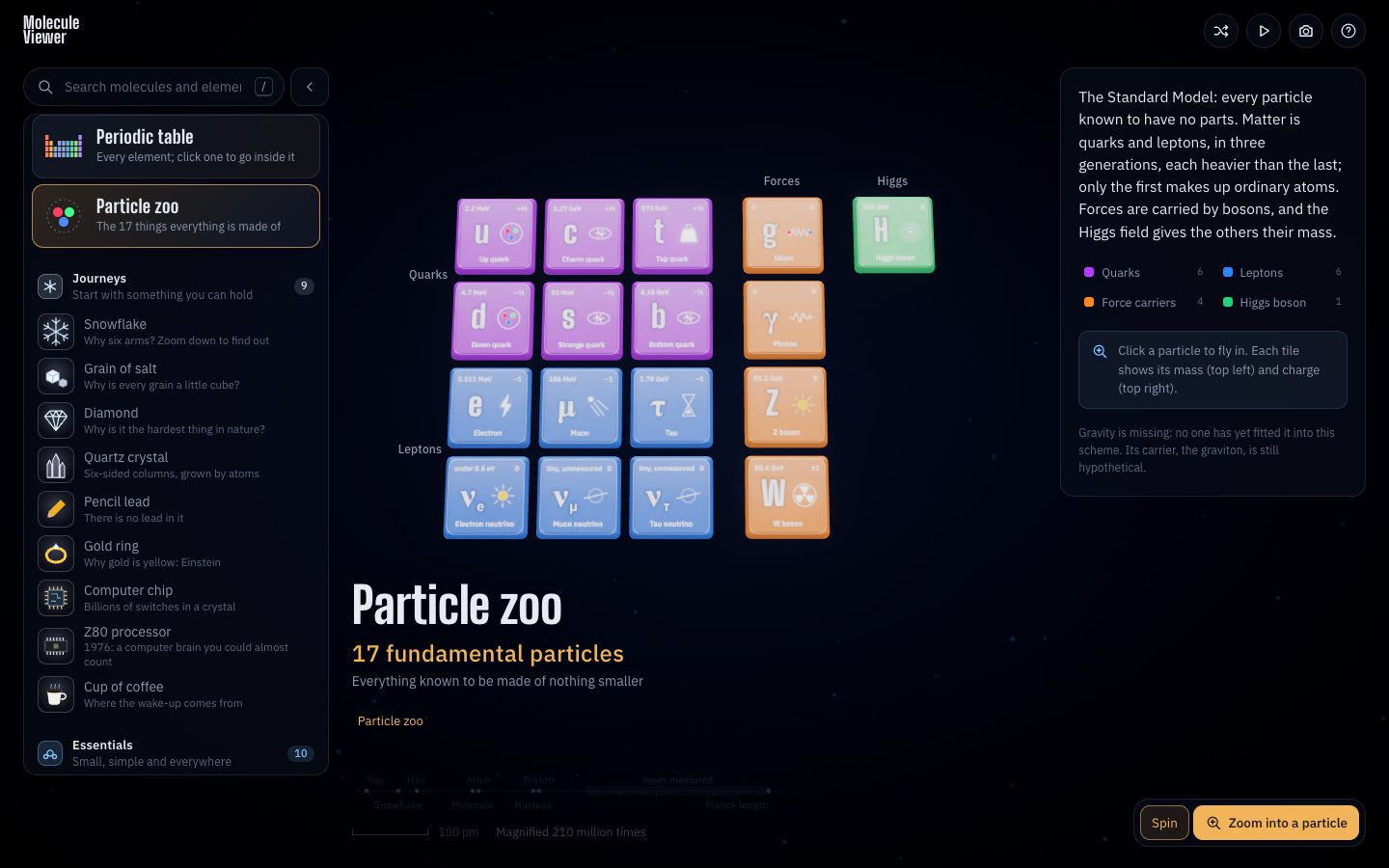
Task: Open the help question mark icon
Action: pyautogui.click(x=1348, y=31)
